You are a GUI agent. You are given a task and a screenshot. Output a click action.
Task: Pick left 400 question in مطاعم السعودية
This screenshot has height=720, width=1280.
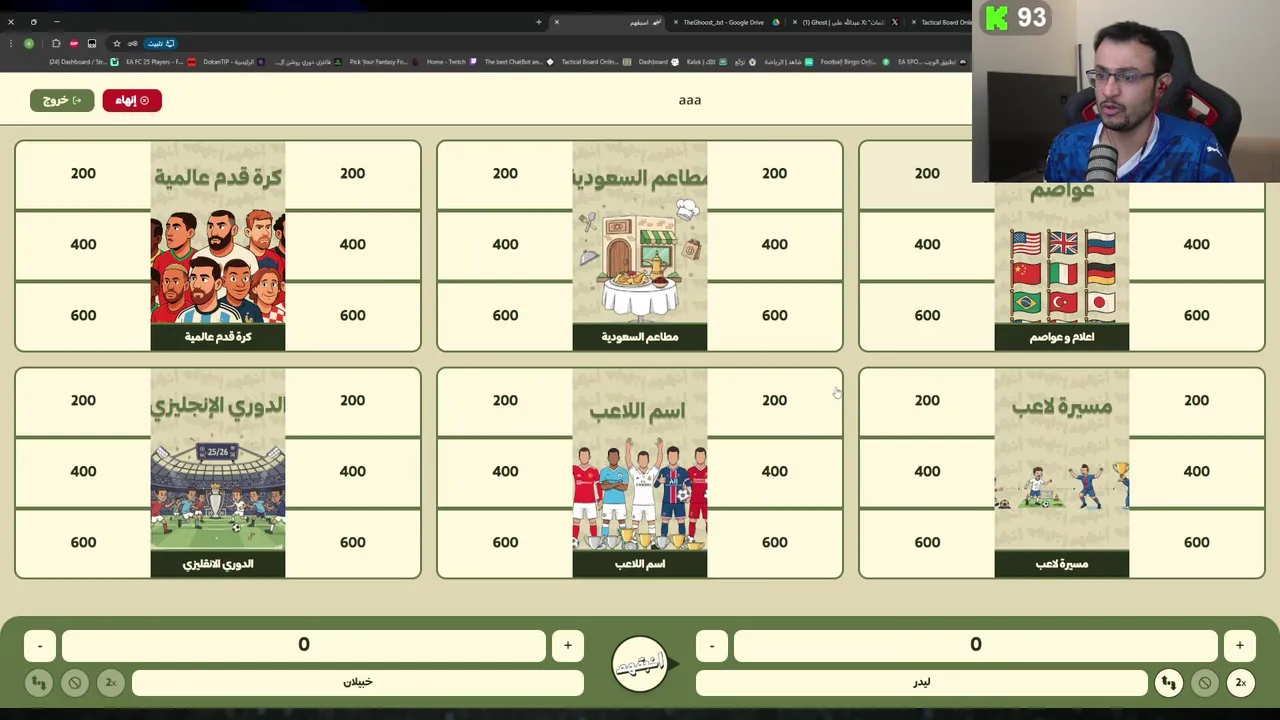coord(505,245)
